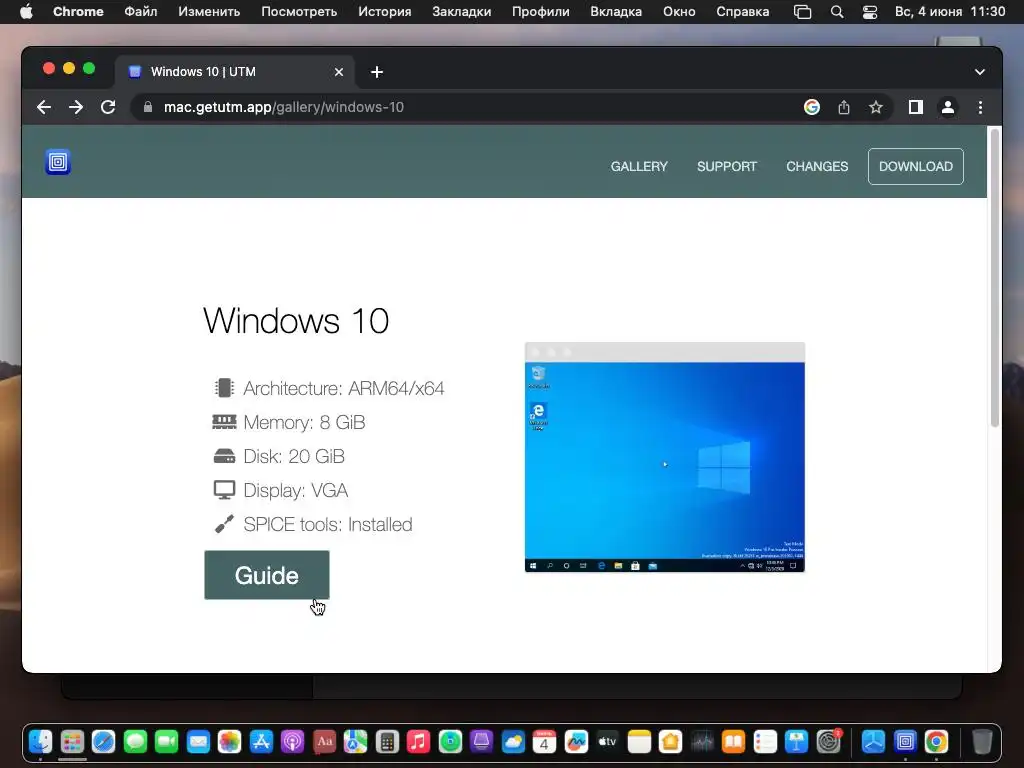Open Mail from the Dock
The image size is (1024, 768).
tap(198, 741)
